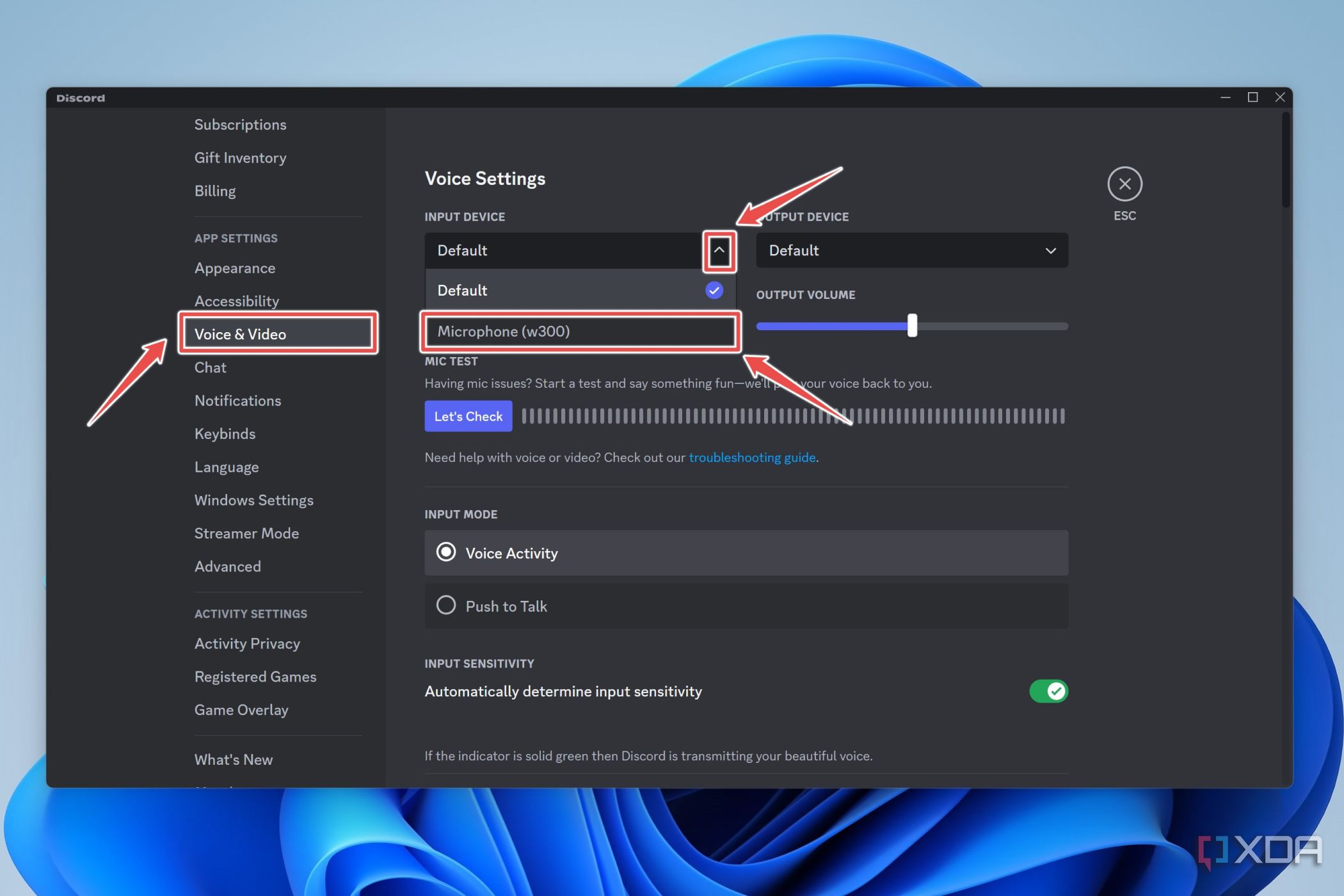Click the ESC close icon to exit settings
The height and width of the screenshot is (896, 1344).
[x=1125, y=184]
